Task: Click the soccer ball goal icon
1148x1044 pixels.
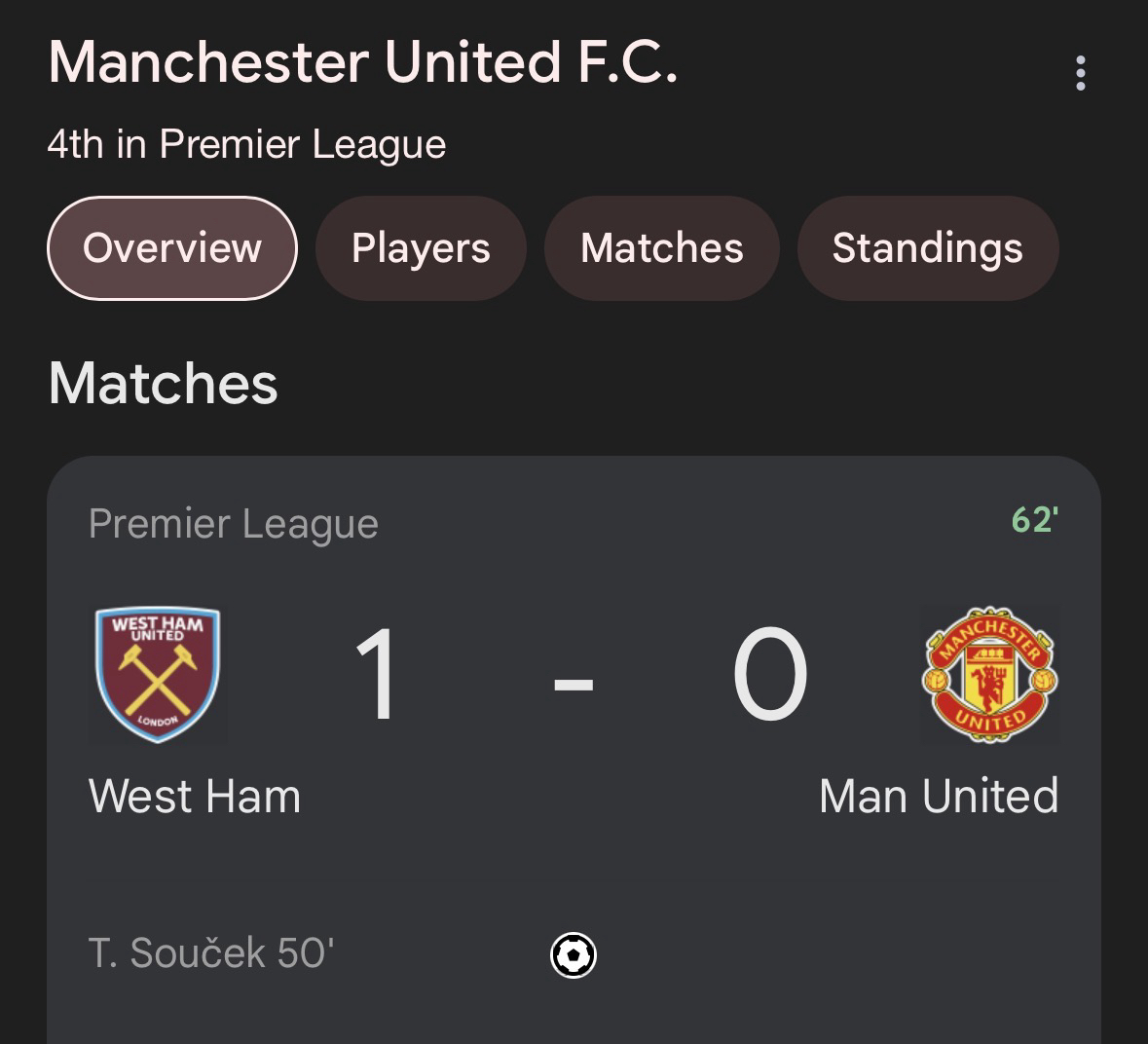Action: pos(574,955)
